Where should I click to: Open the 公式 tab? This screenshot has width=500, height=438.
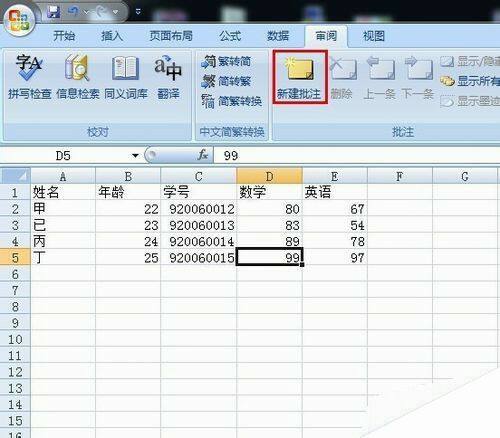click(230, 35)
